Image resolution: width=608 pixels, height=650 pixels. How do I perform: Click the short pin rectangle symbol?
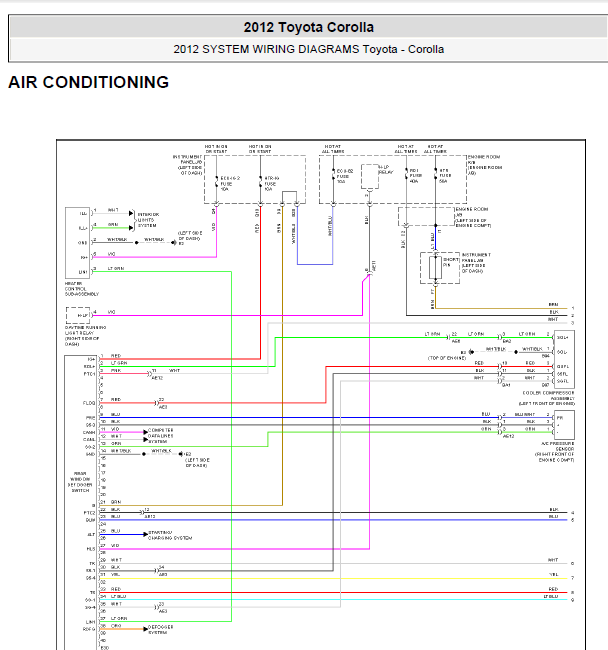(x=435, y=268)
